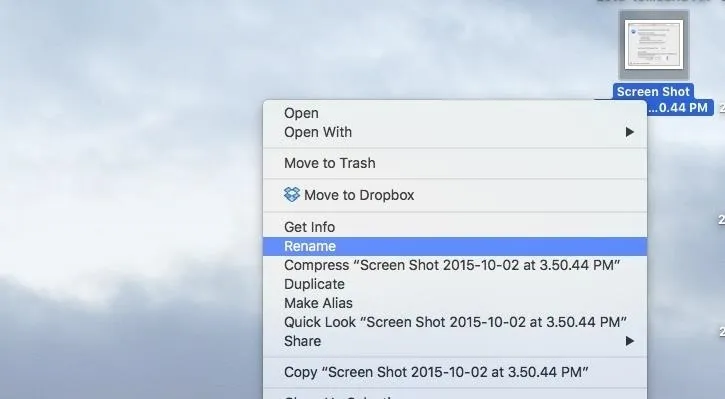Quick Look the Screen Shot file

(x=455, y=322)
